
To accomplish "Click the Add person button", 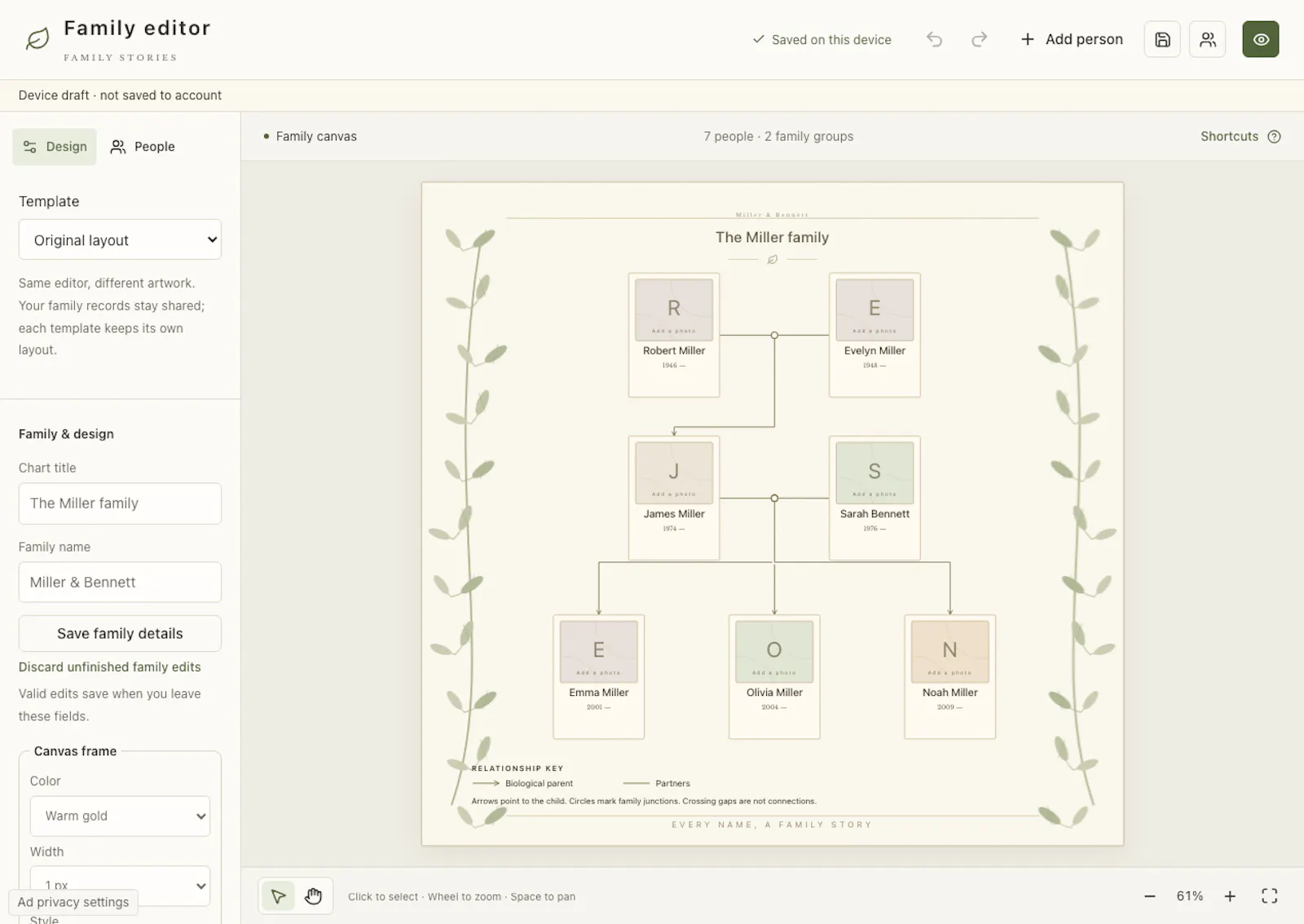I will (x=1072, y=39).
